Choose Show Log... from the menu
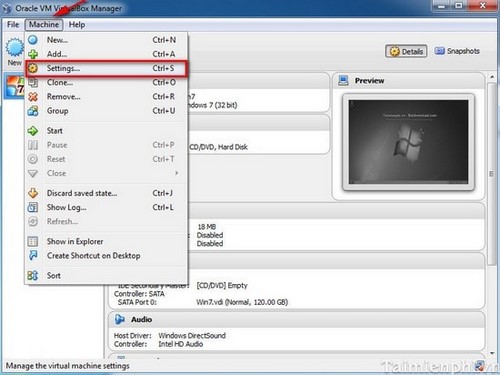 pyautogui.click(x=106, y=207)
